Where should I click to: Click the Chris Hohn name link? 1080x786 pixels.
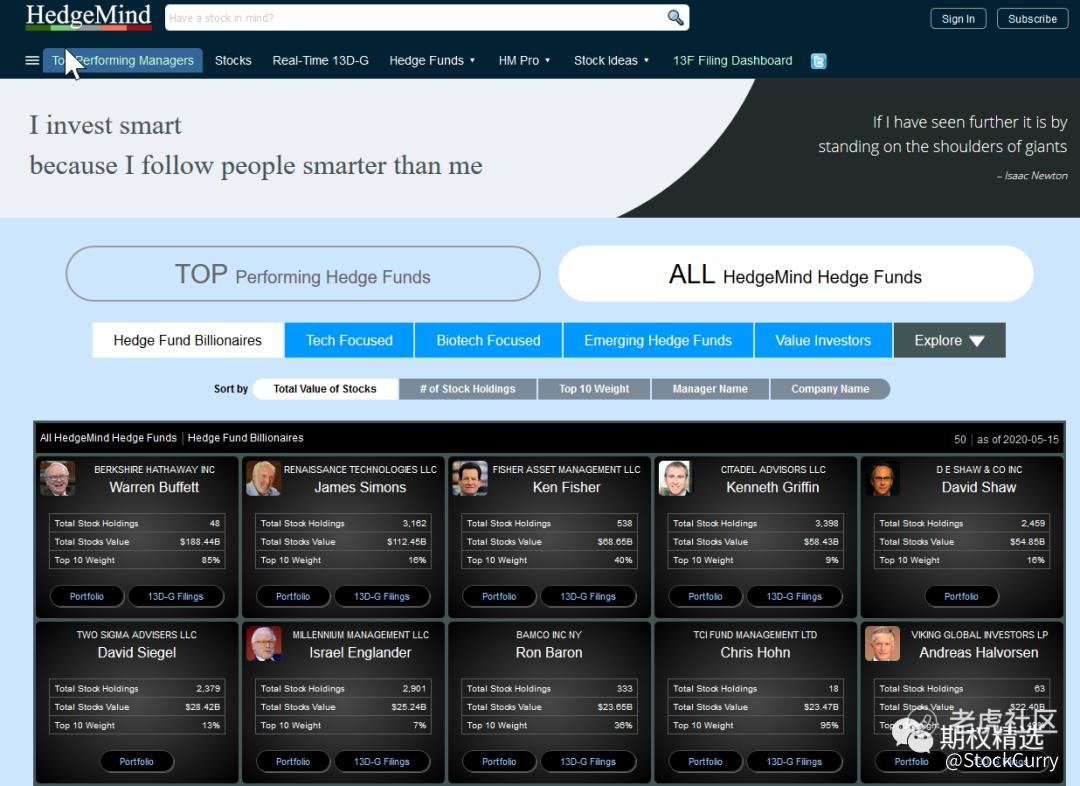(x=755, y=653)
